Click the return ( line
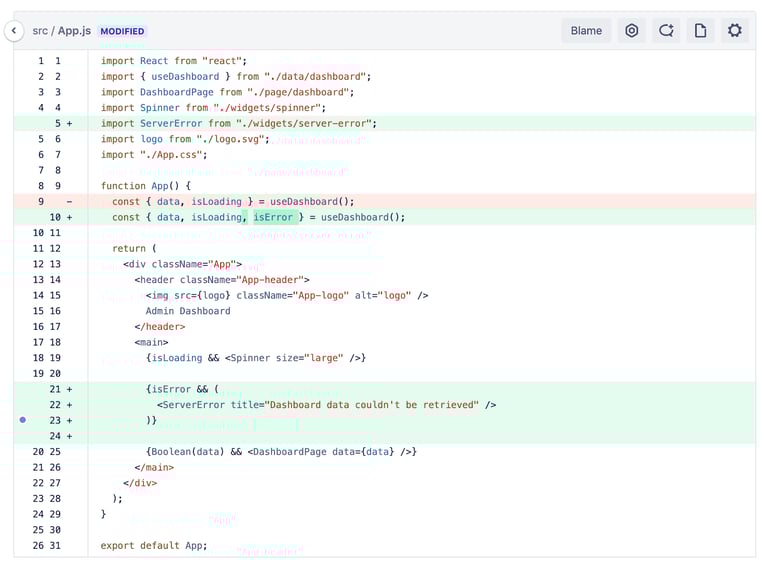Image resolution: width=764 pixels, height=566 pixels. pos(134,248)
